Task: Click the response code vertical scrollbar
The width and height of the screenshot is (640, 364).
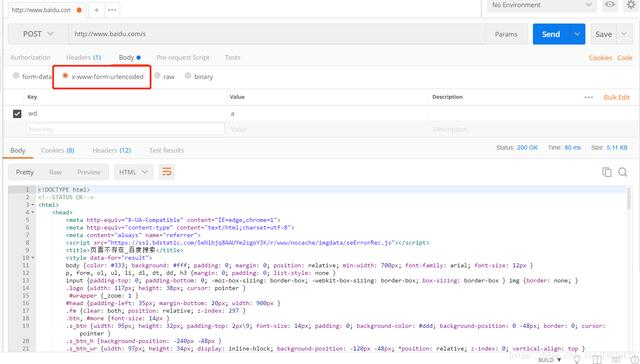Action: coord(629,198)
